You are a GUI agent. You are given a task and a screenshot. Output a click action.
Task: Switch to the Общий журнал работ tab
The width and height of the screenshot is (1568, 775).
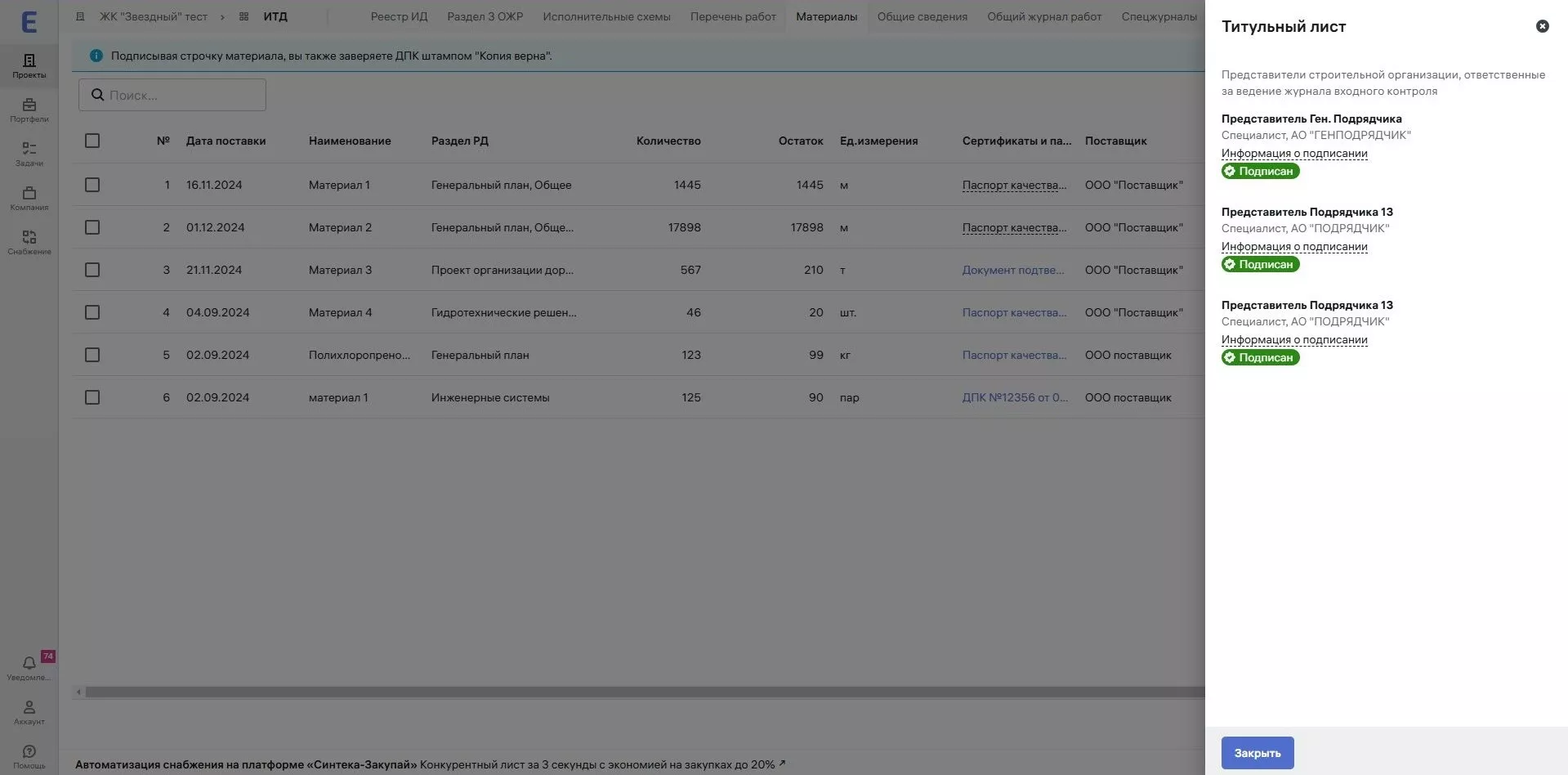tap(1043, 16)
